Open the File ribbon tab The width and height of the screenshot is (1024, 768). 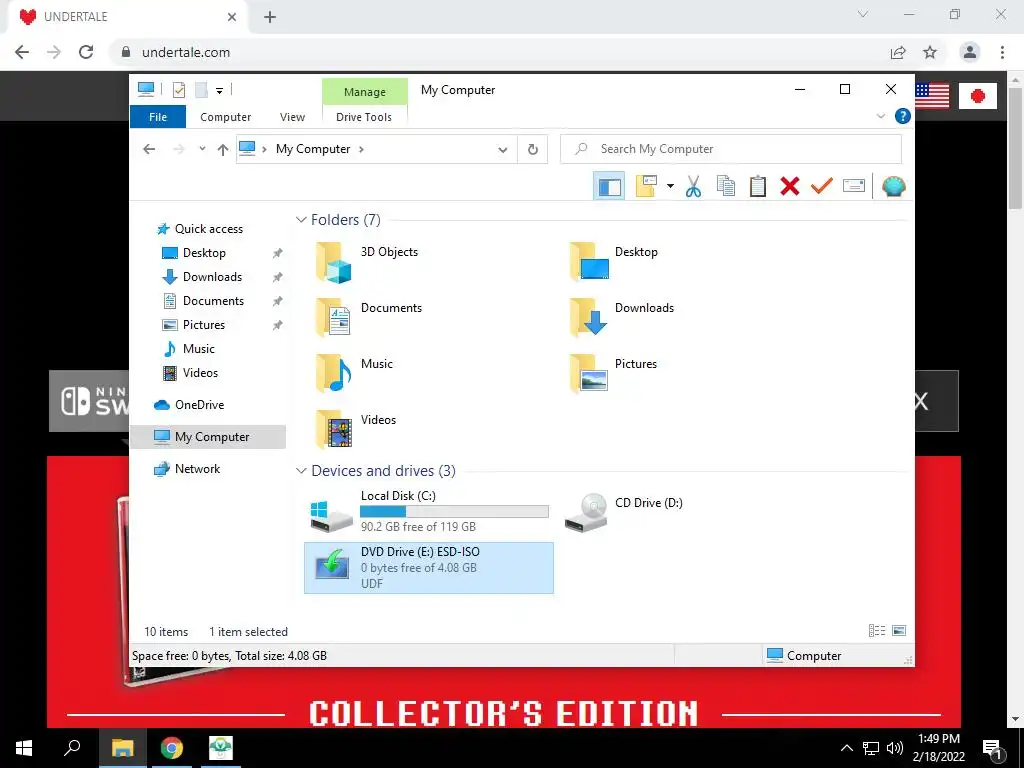pyautogui.click(x=158, y=117)
